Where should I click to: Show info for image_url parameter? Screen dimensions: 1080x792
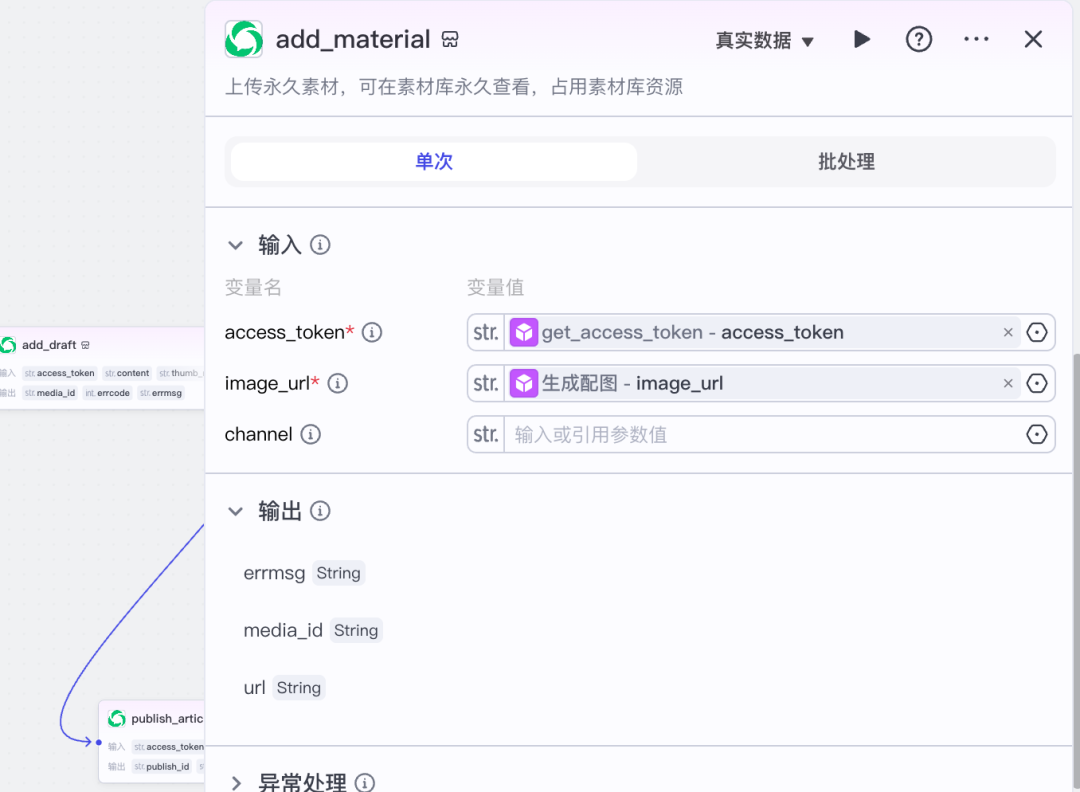[x=338, y=384]
